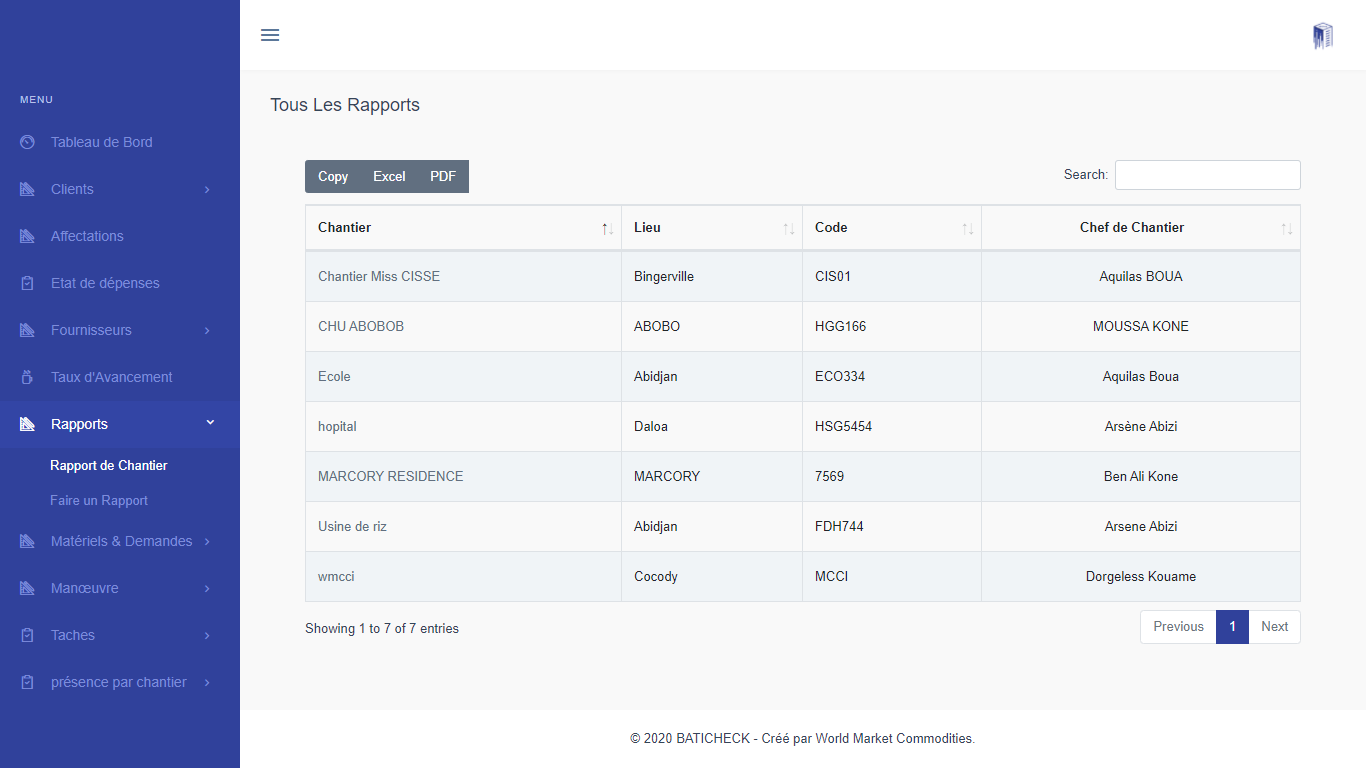Go to the Next pagination page
Screen dimensions: 1366x768
click(1274, 627)
